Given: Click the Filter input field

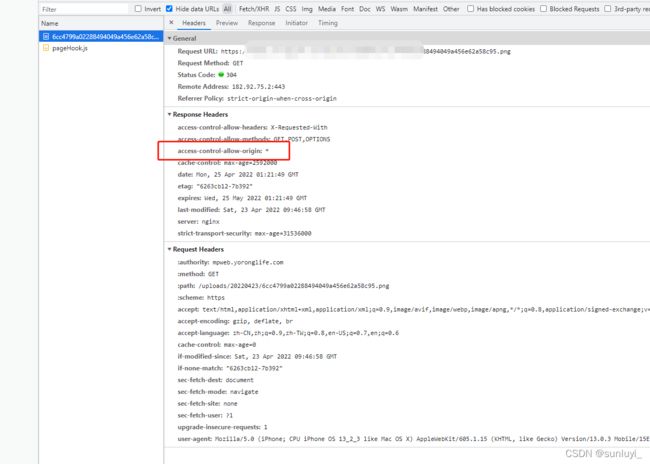Looking at the screenshot, I should [x=84, y=9].
